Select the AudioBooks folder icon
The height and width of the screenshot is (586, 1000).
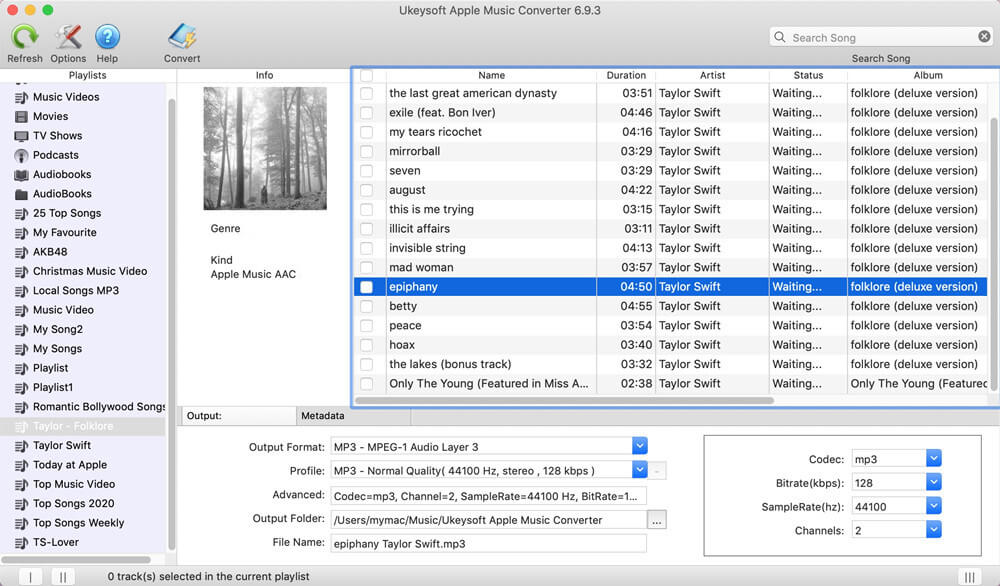pos(21,194)
